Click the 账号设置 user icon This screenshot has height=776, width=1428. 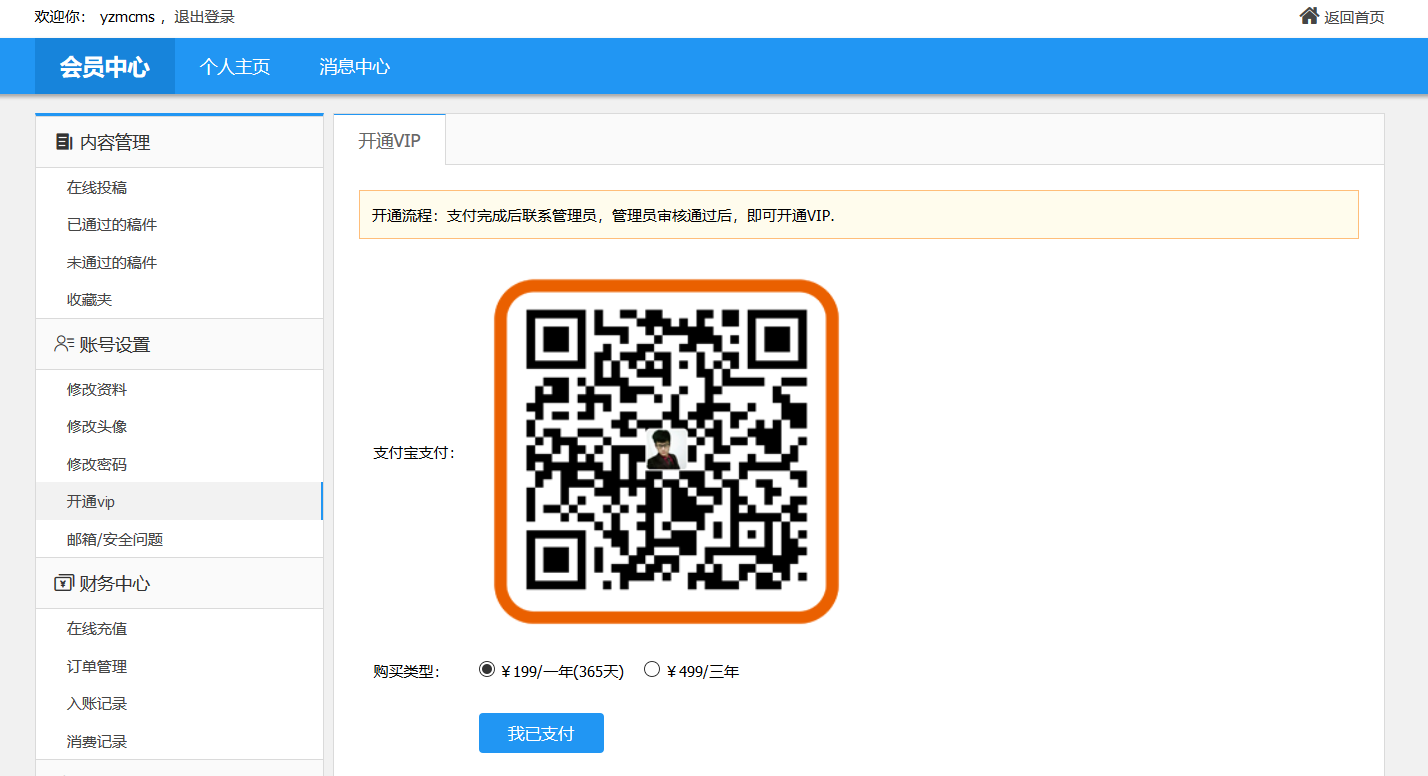coord(64,344)
